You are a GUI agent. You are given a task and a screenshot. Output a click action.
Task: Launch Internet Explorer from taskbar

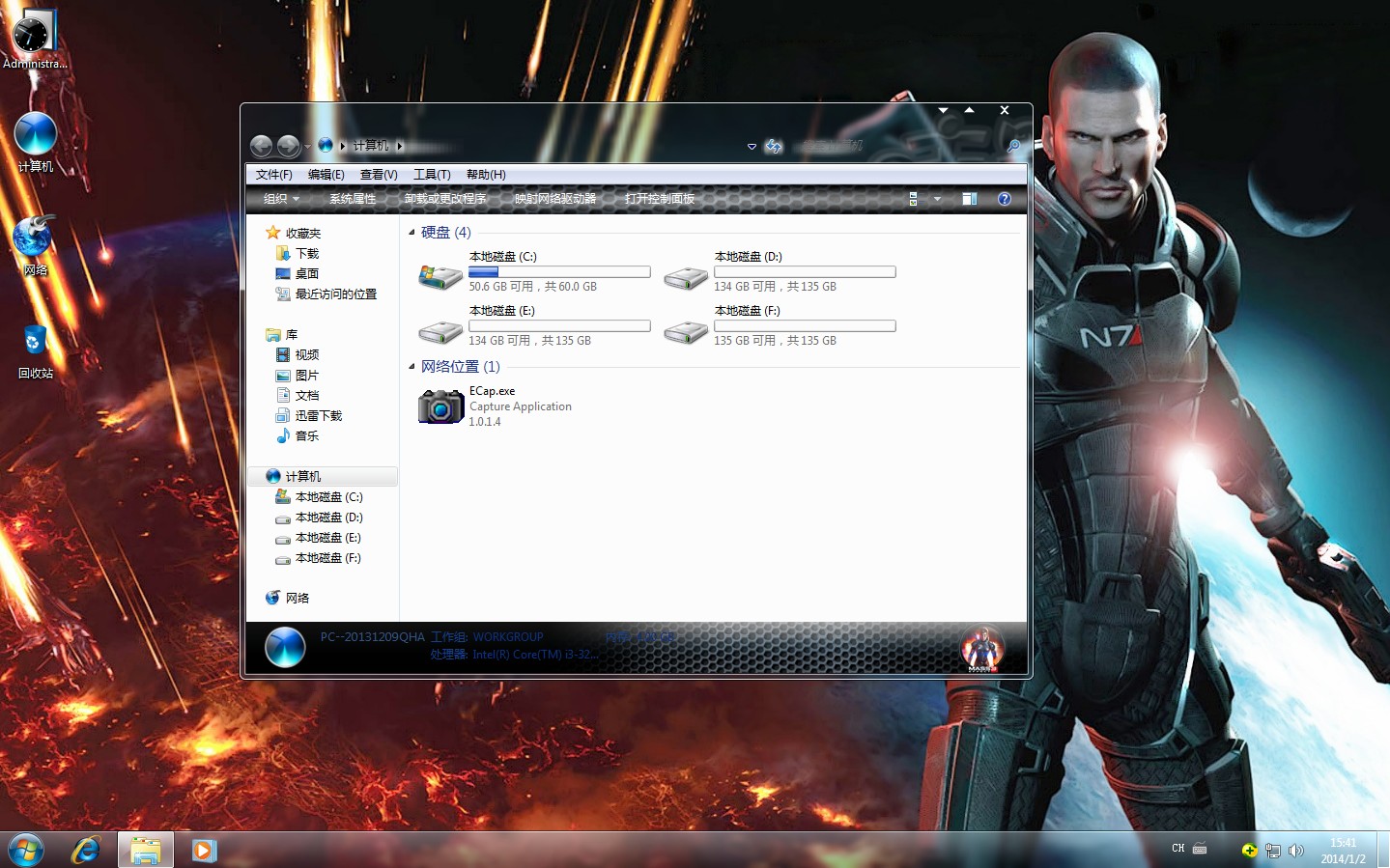[86, 851]
